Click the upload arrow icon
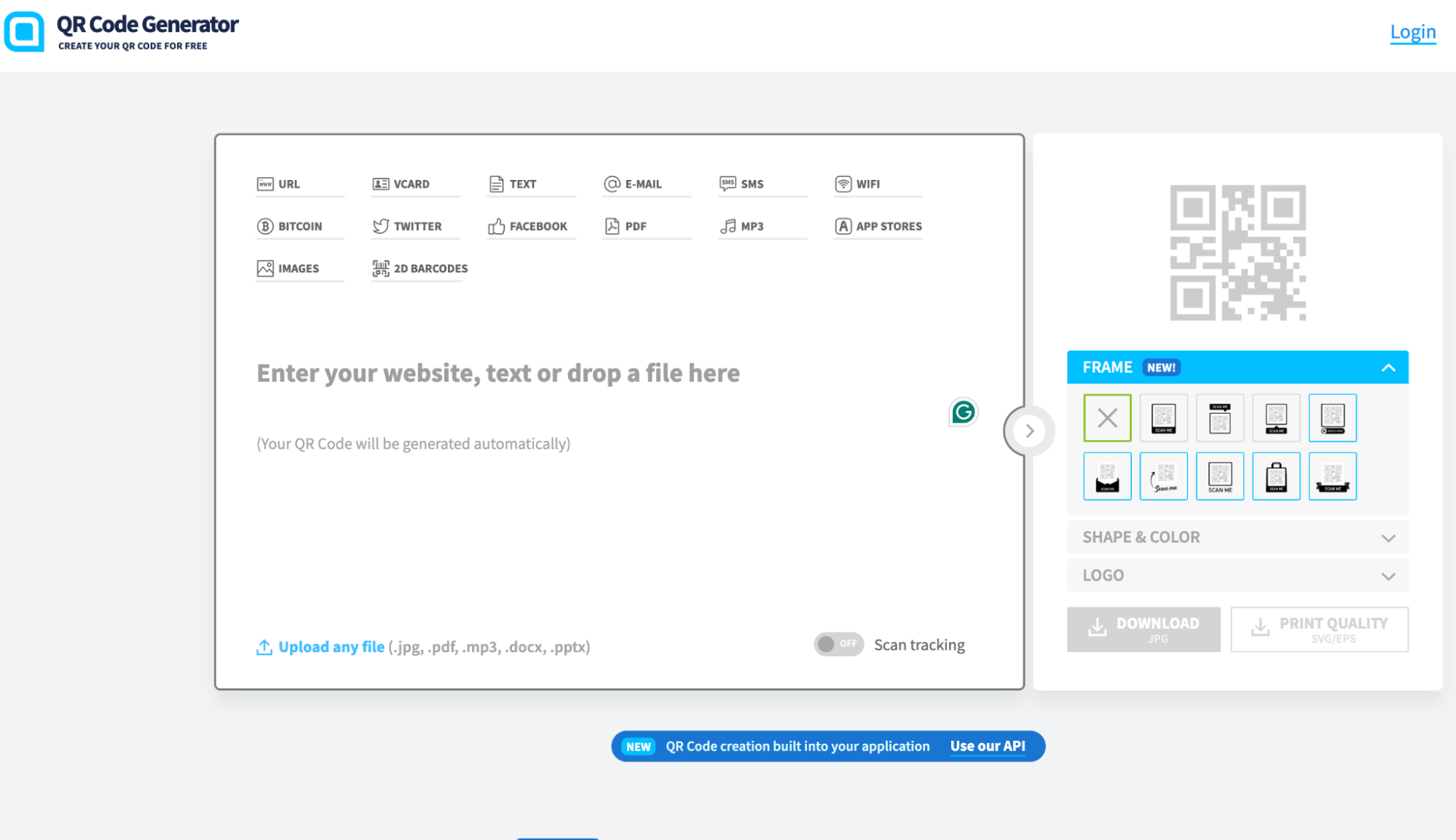Image resolution: width=1456 pixels, height=840 pixels. (x=264, y=647)
